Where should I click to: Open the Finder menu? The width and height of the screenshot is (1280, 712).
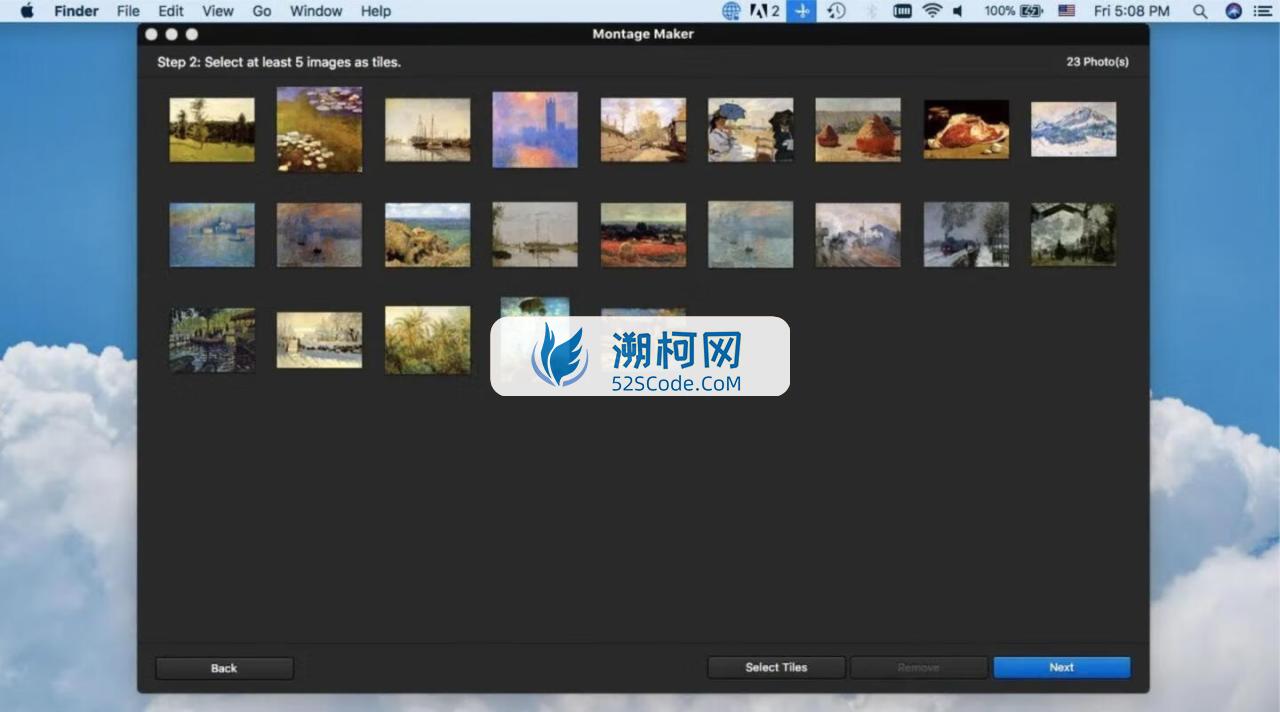[x=76, y=11]
